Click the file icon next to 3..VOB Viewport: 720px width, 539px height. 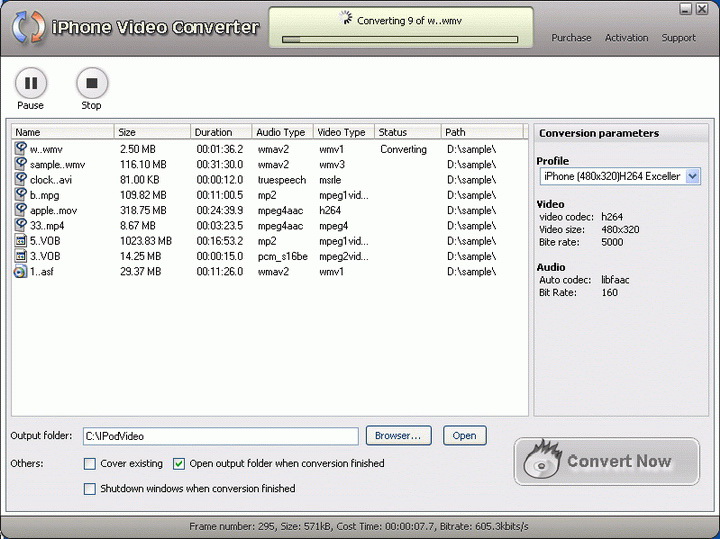click(20, 256)
